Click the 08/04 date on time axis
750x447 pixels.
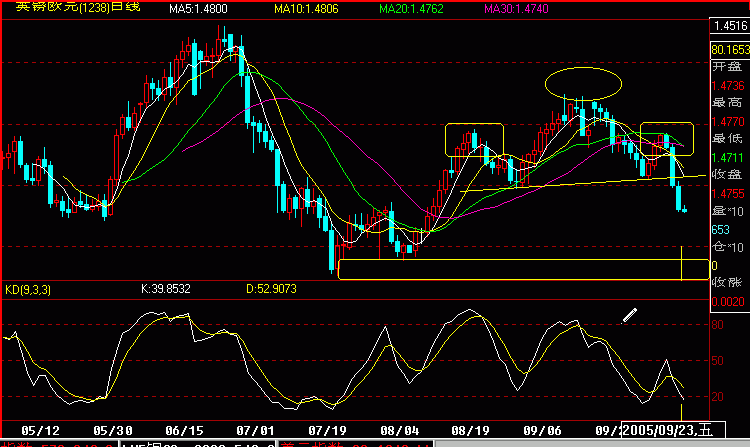399,431
